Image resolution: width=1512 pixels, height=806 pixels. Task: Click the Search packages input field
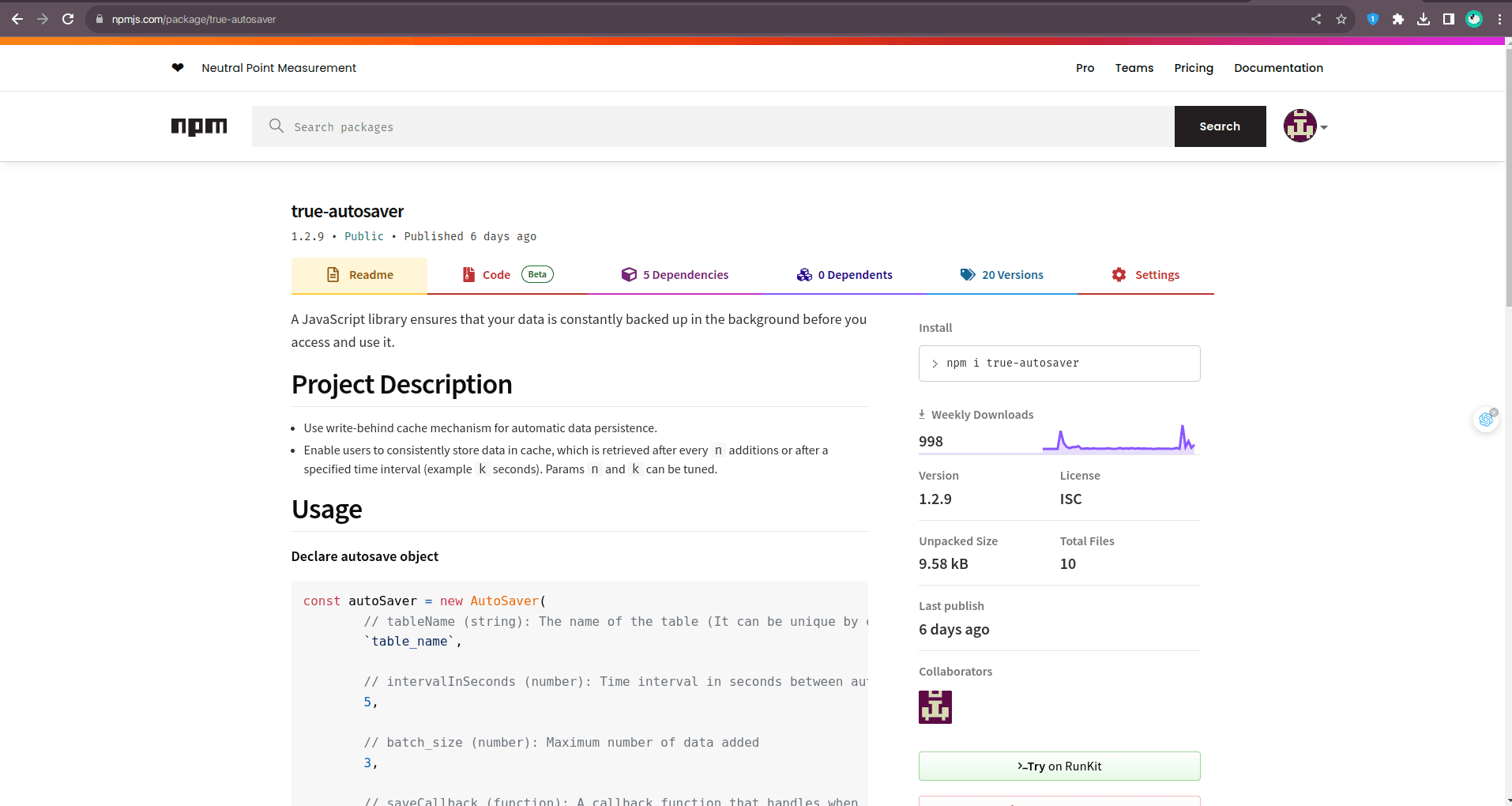click(x=711, y=126)
